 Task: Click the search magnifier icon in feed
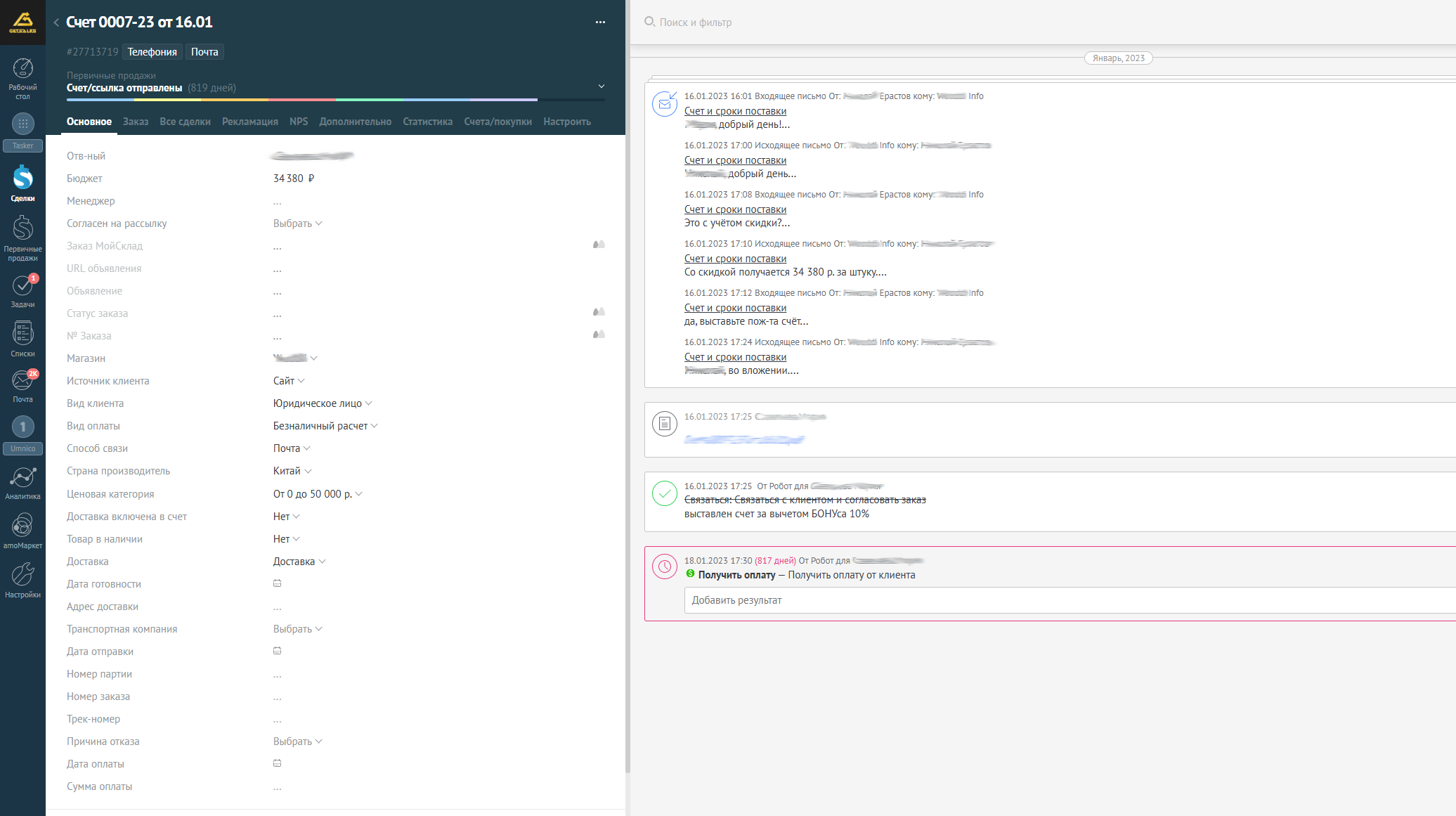(x=649, y=22)
